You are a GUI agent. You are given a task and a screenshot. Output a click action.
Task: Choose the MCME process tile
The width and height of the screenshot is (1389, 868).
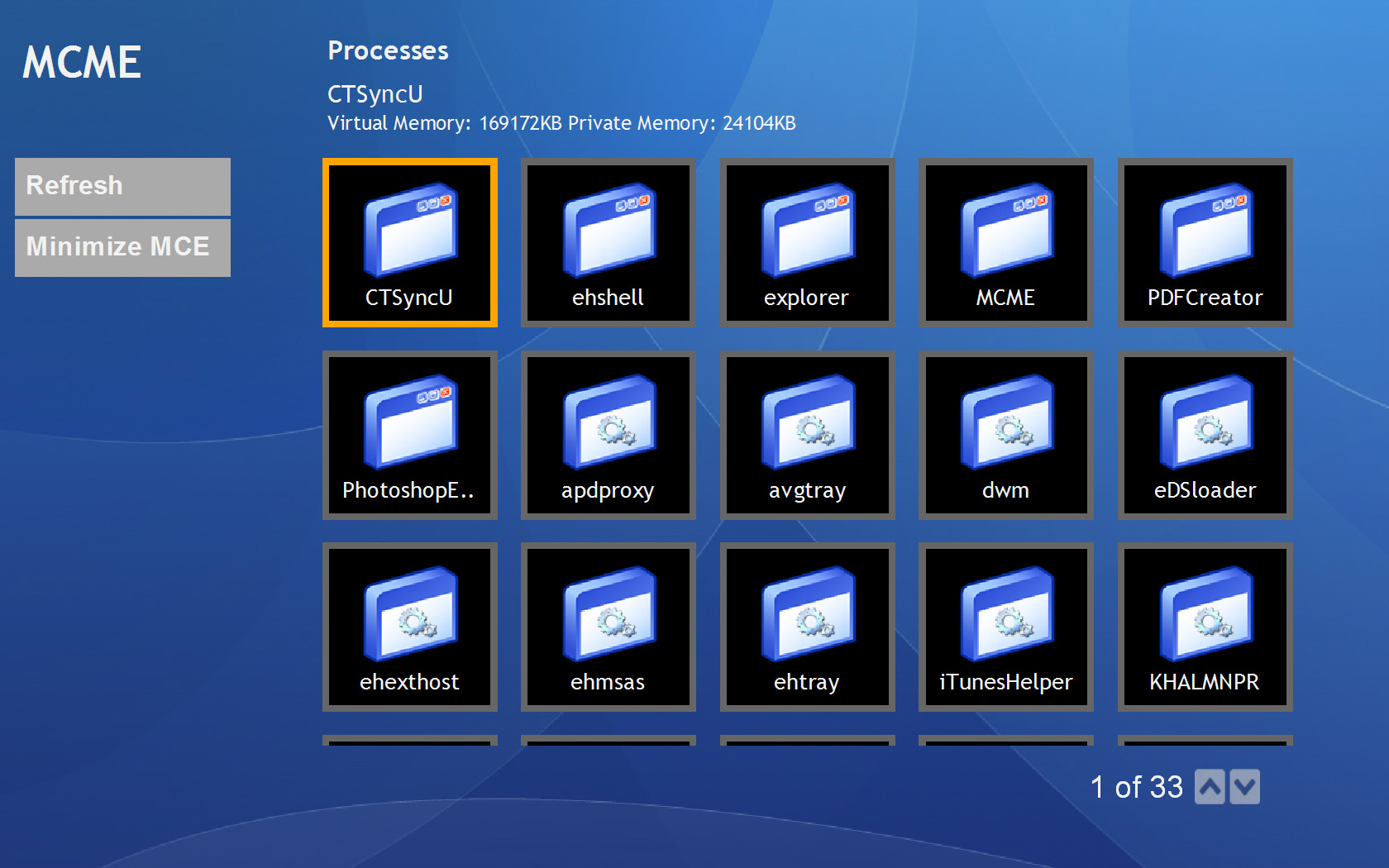[1005, 242]
